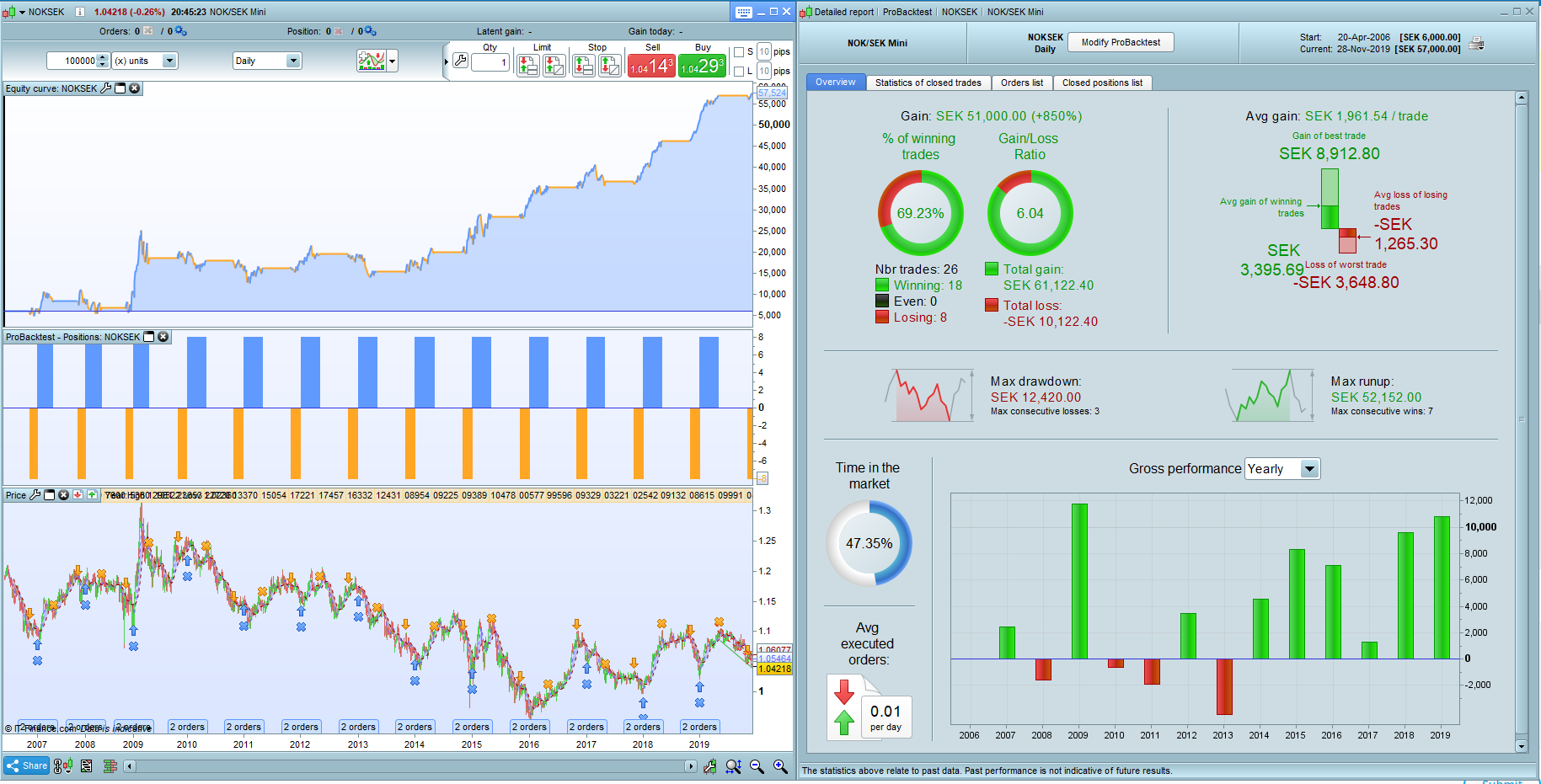Click the second Stop order icon
This screenshot has width=1541, height=784.
(610, 65)
